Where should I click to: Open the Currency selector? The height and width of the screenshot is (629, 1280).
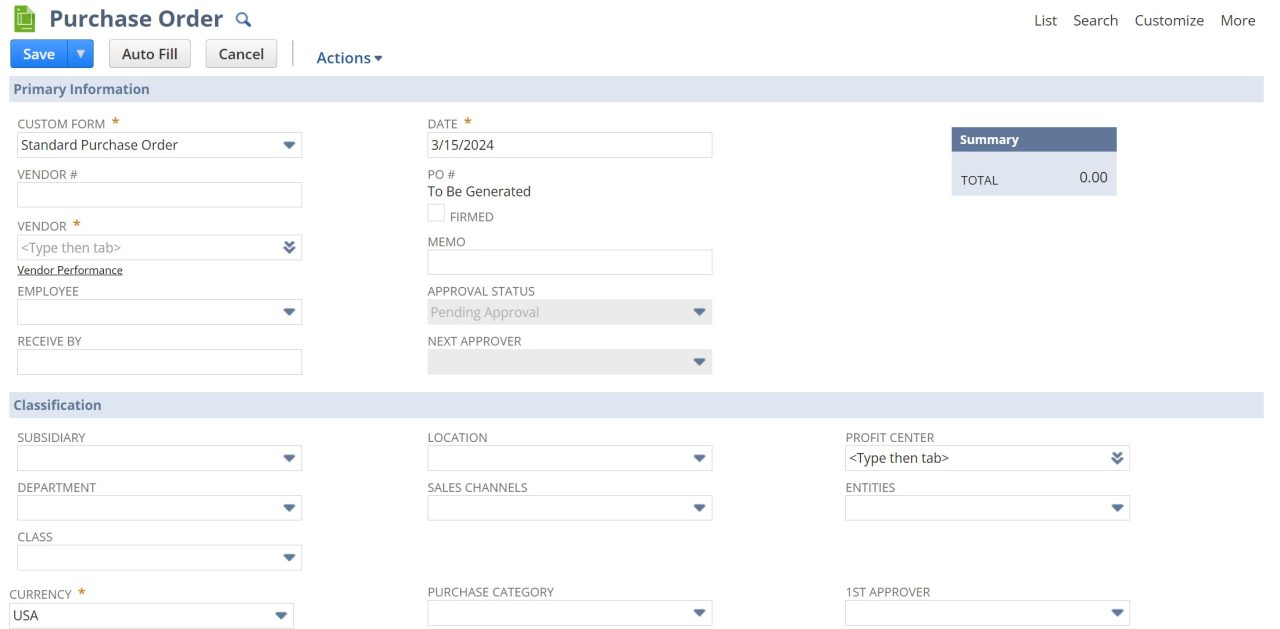tap(281, 615)
